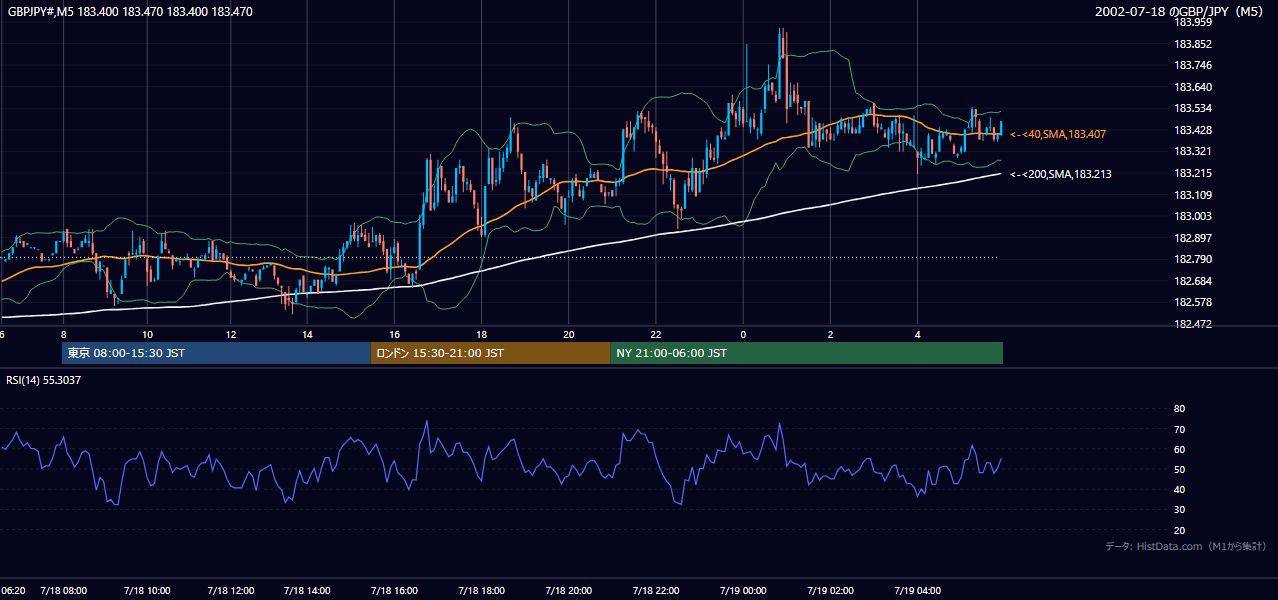Select the NY 21:00-06:00 JST session bar
This screenshot has height=600, width=1278.
pos(807,353)
